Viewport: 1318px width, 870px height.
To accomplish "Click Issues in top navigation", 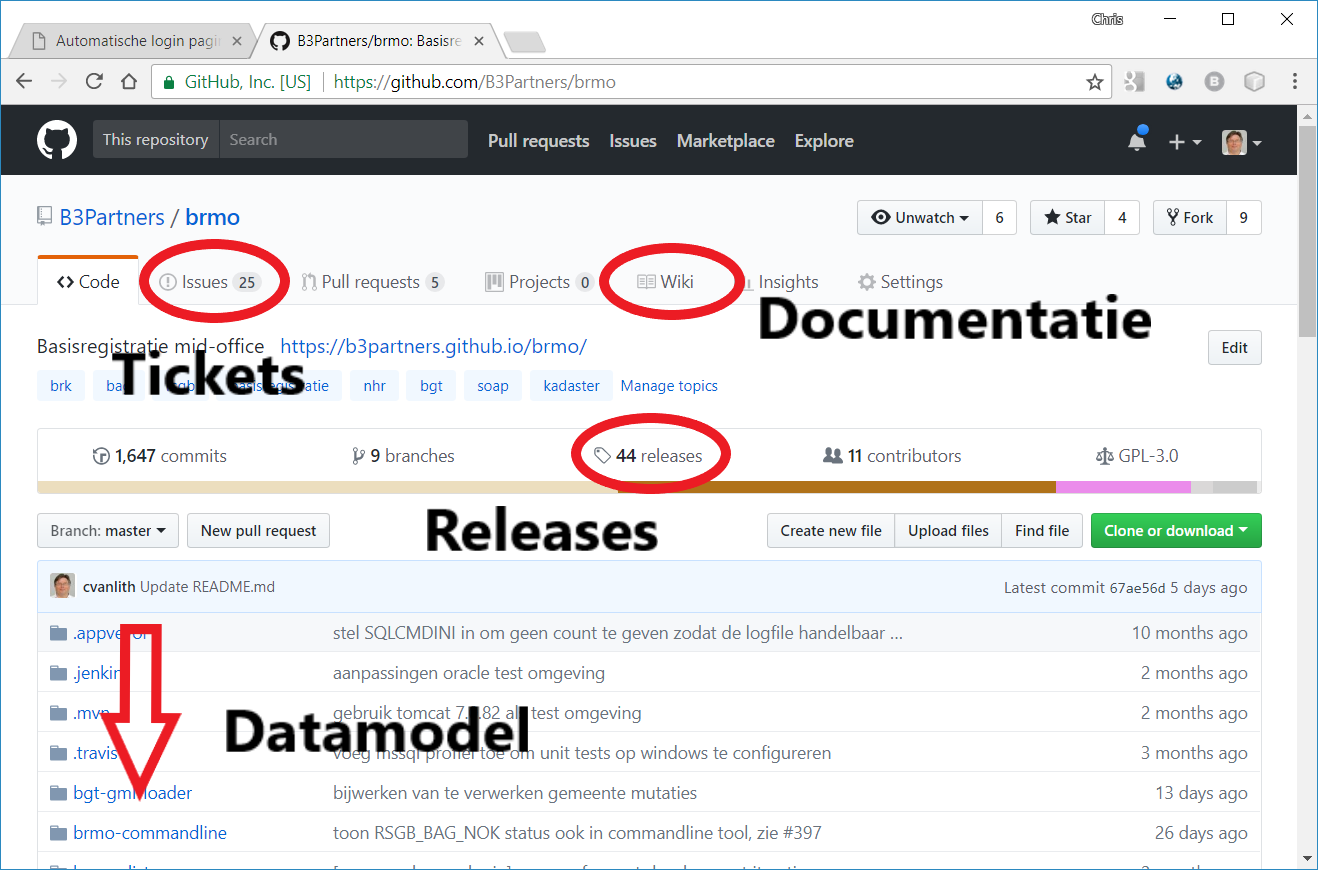I will (633, 141).
